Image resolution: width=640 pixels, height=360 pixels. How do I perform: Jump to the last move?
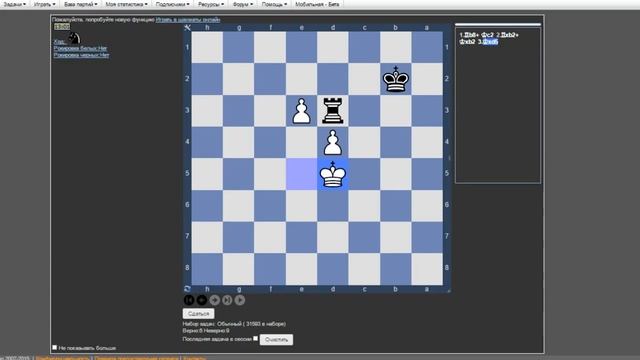click(x=227, y=300)
